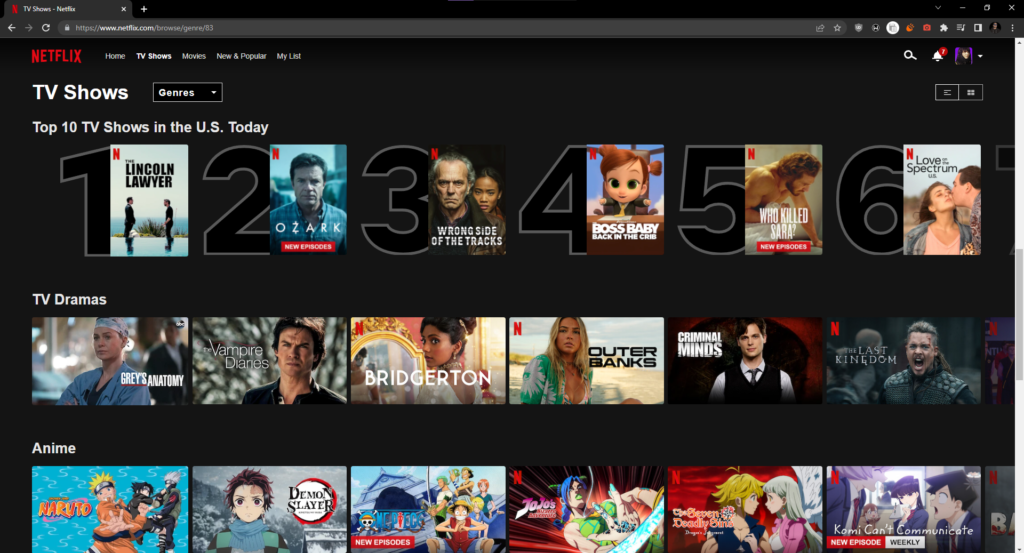Open the Ozark poster
This screenshot has height=553, width=1024.
tap(308, 200)
